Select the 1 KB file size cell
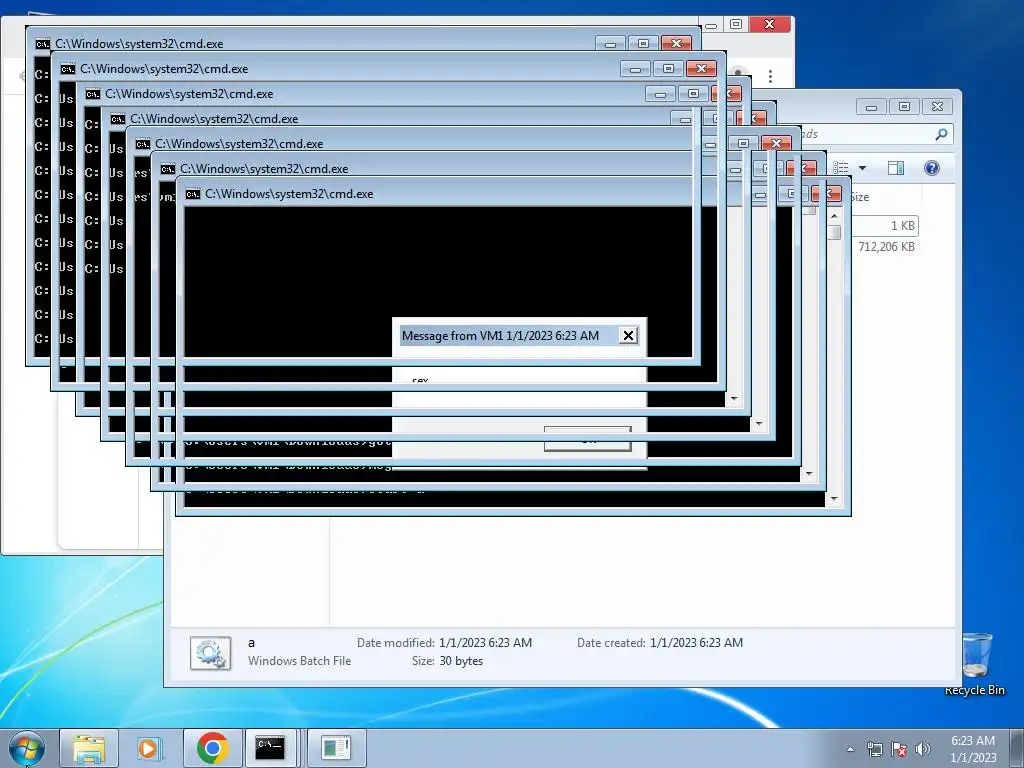 tap(902, 225)
